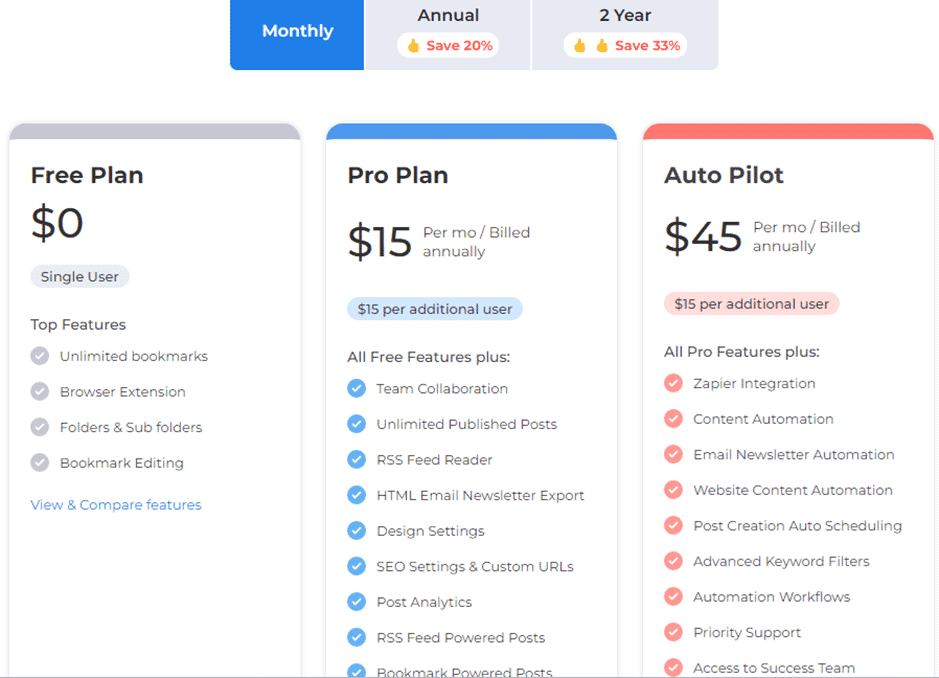
Task: Click gray checkmark beside Browser Extension
Action: click(40, 392)
